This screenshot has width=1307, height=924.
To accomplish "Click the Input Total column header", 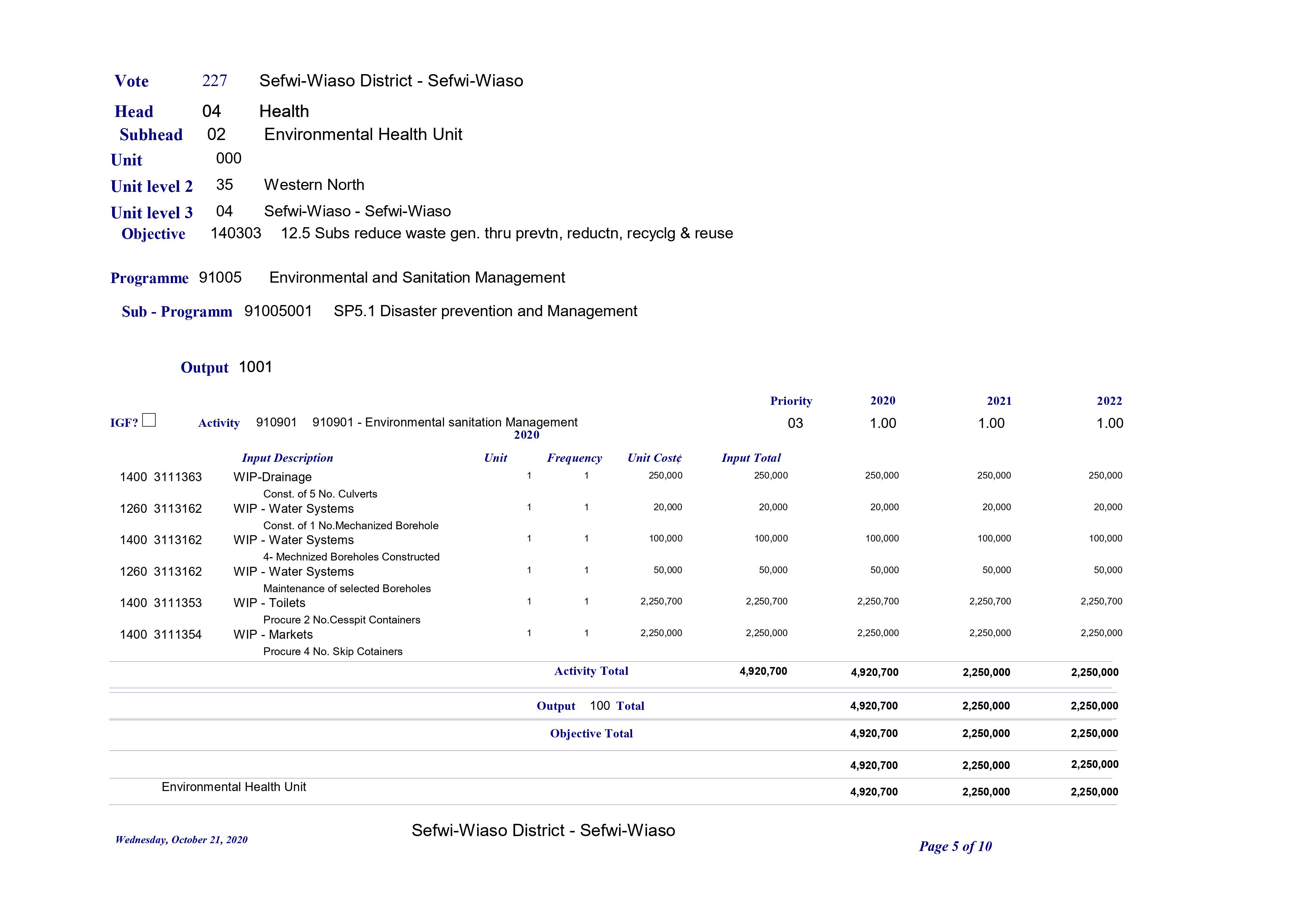I will tap(751, 458).
